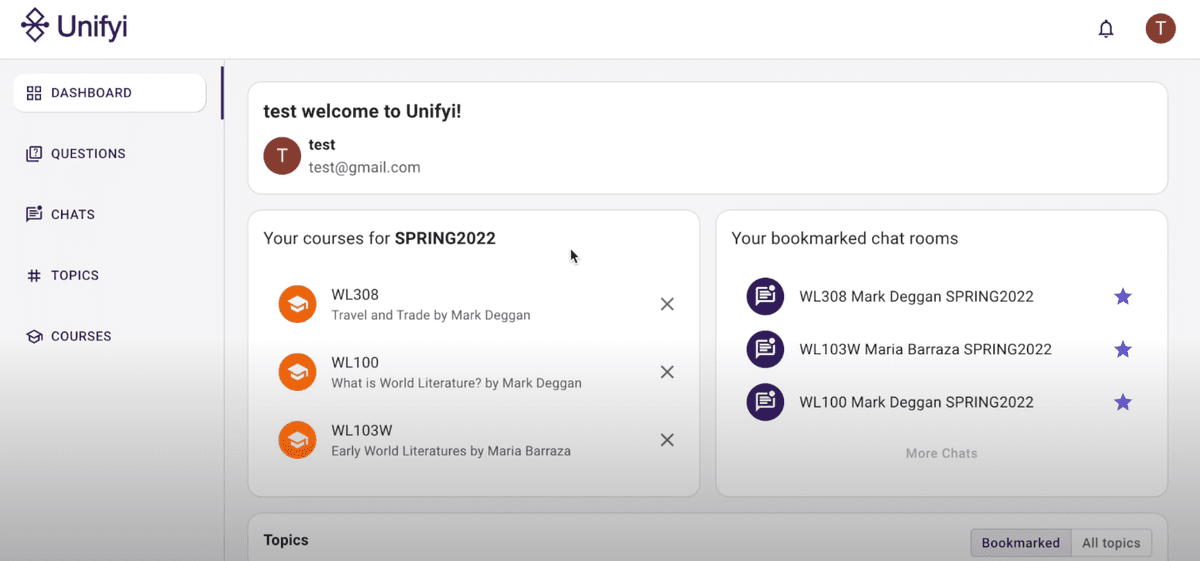Toggle star for WL103W Maria Barraza chat
The height and width of the screenshot is (561, 1200).
click(1123, 349)
